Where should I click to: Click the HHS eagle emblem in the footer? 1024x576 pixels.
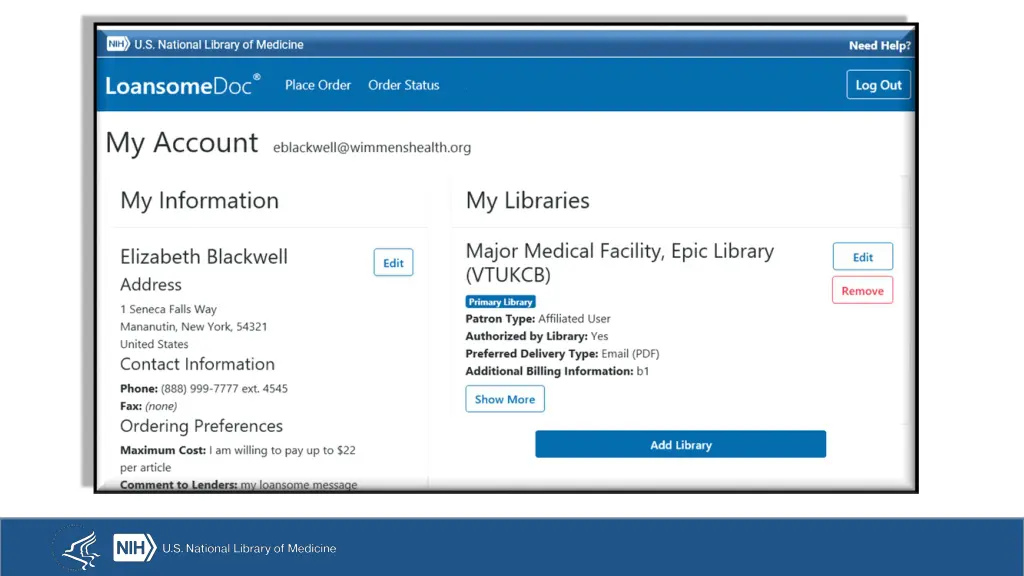pyautogui.click(x=75, y=548)
